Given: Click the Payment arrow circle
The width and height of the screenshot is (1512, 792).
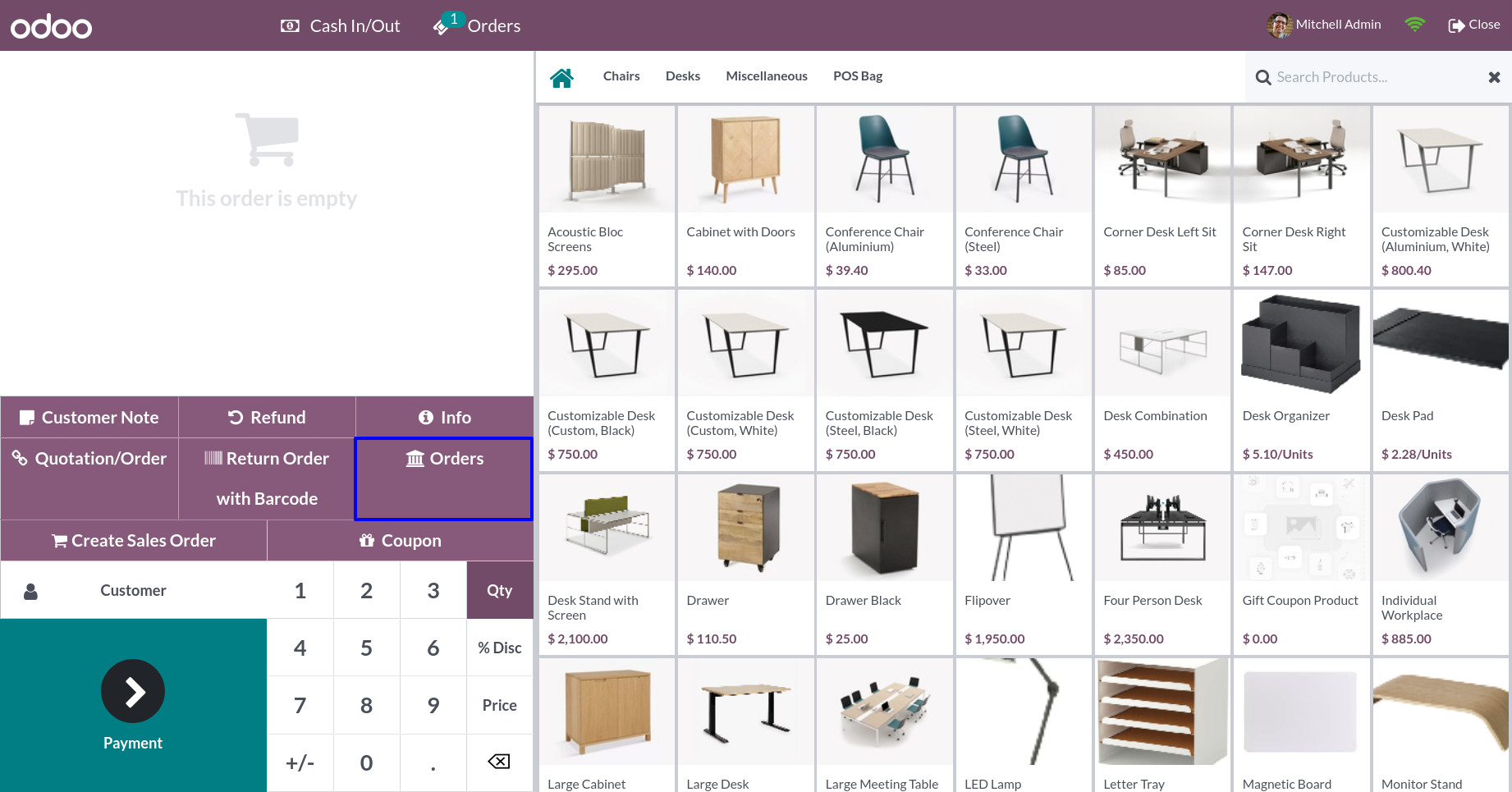Looking at the screenshot, I should 133,691.
